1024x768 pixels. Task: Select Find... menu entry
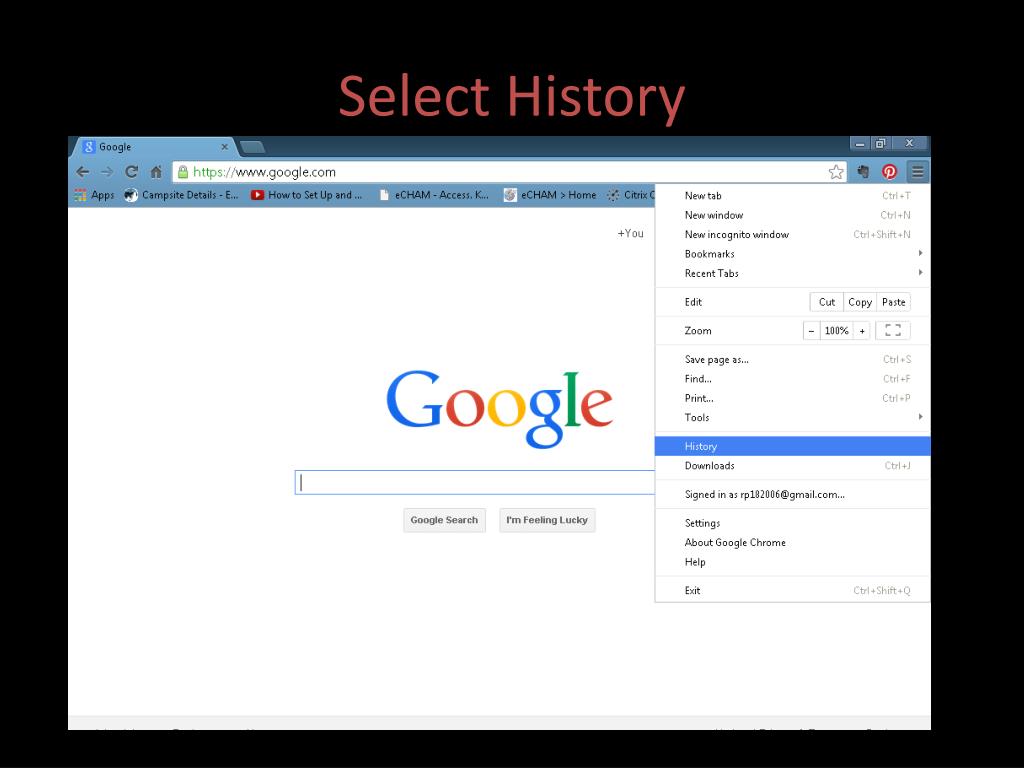click(793, 379)
